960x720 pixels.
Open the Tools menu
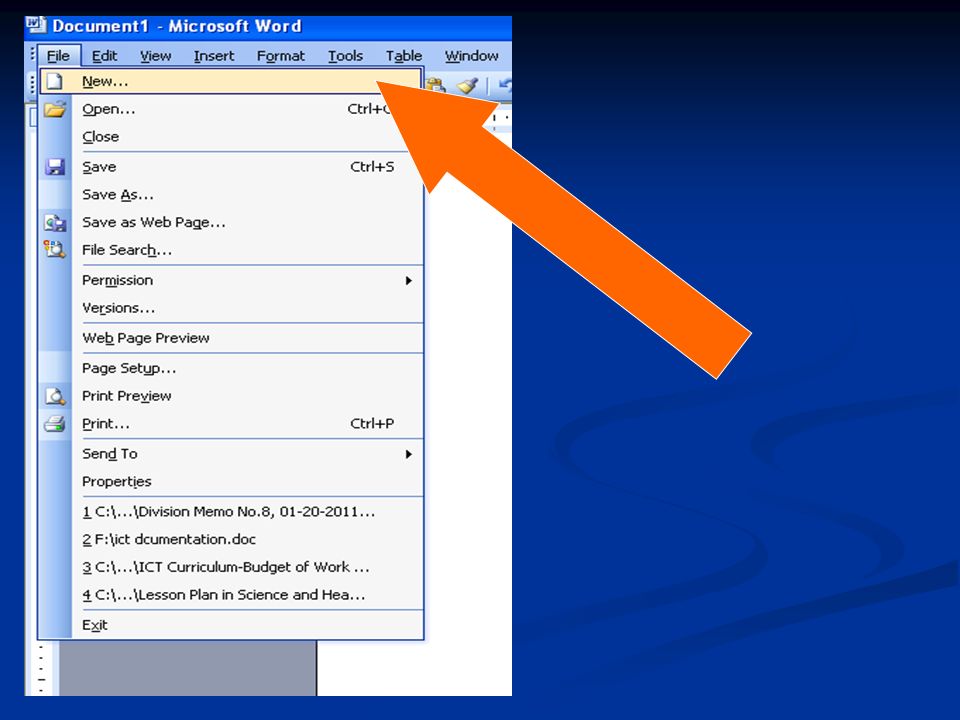pyautogui.click(x=345, y=56)
